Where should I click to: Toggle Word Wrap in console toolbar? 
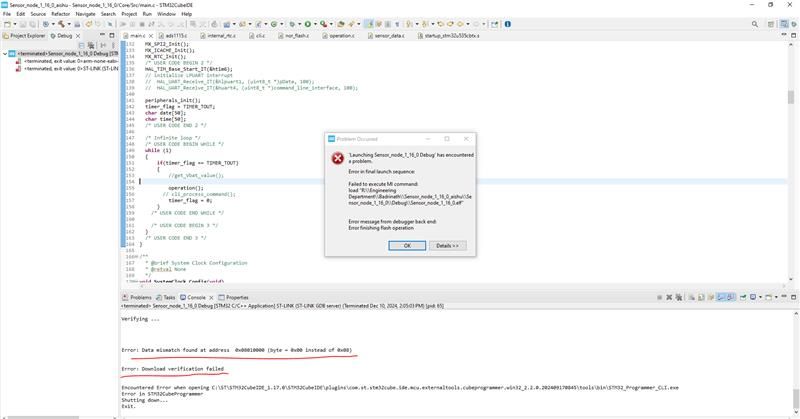711,297
